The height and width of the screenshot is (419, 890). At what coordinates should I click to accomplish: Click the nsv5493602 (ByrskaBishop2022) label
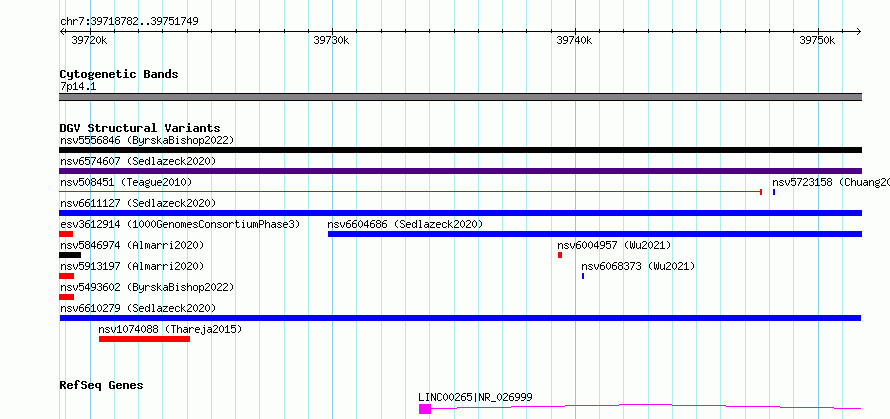(x=147, y=287)
